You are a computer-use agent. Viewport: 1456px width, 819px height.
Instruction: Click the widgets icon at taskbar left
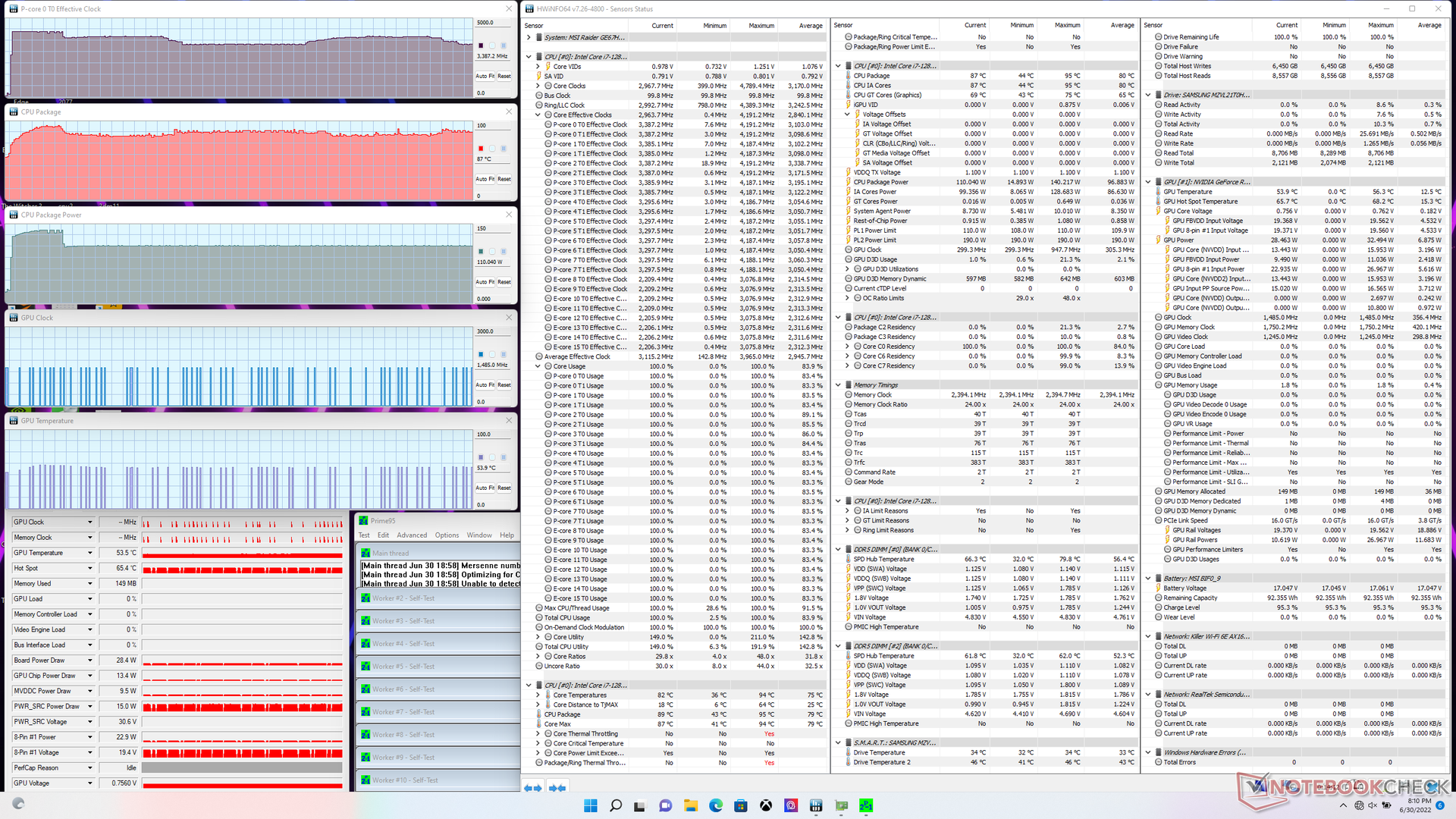(x=18, y=804)
